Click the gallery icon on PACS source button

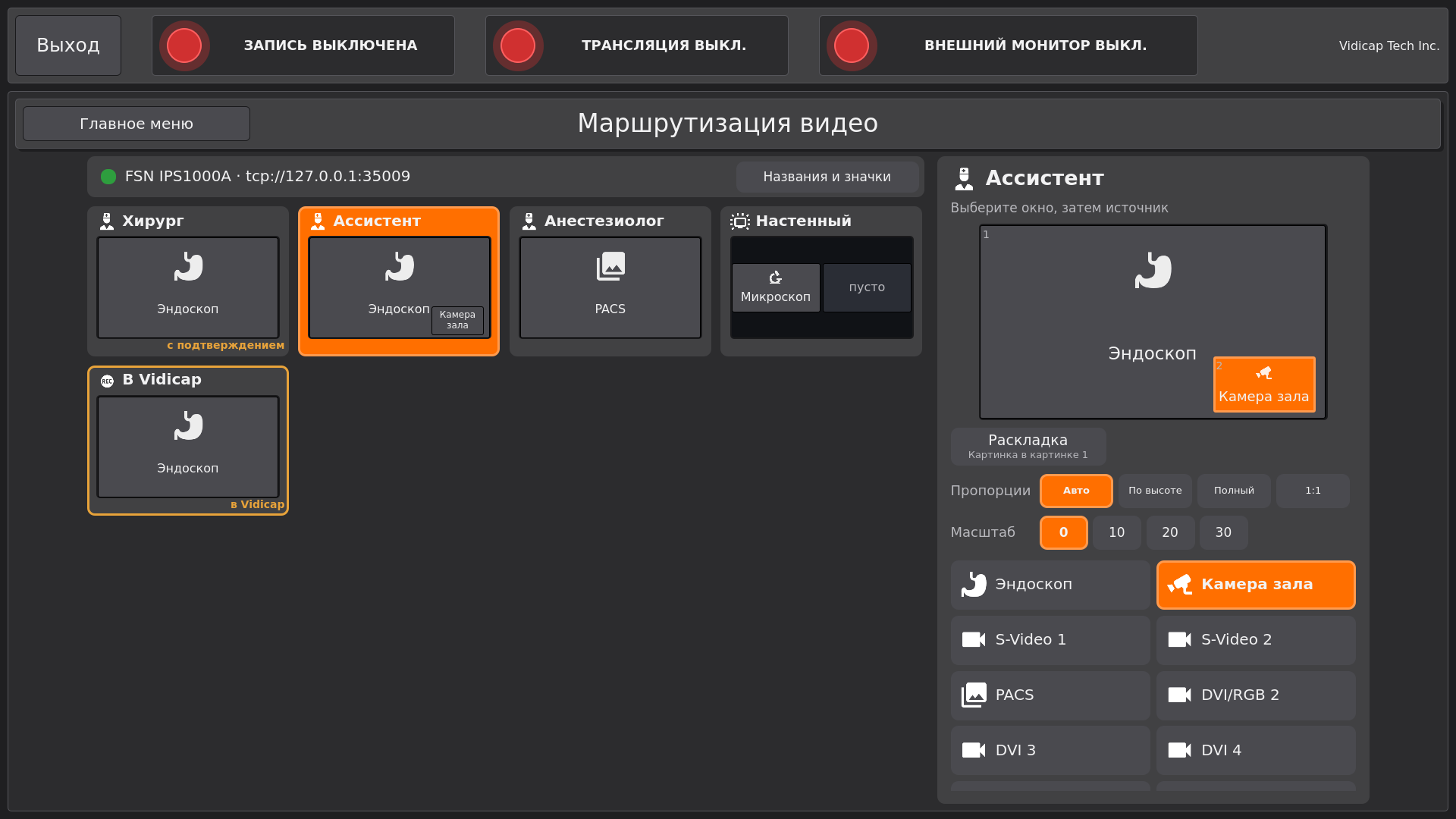pos(974,695)
